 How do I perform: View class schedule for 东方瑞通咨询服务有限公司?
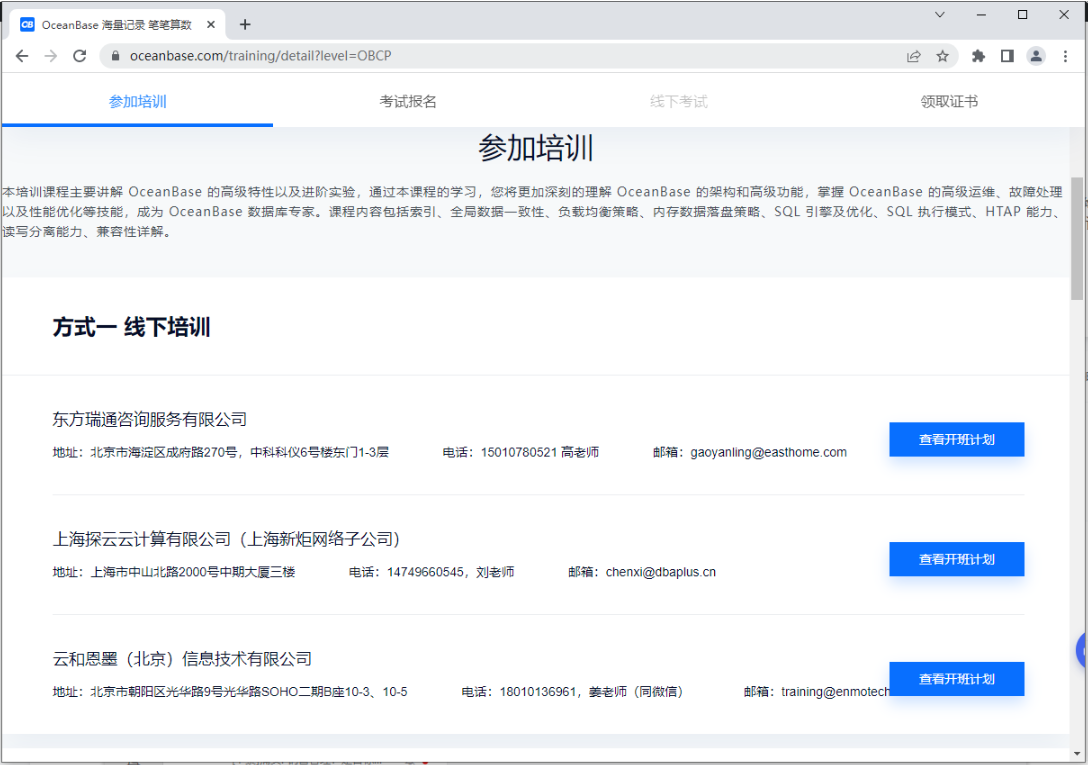point(957,439)
